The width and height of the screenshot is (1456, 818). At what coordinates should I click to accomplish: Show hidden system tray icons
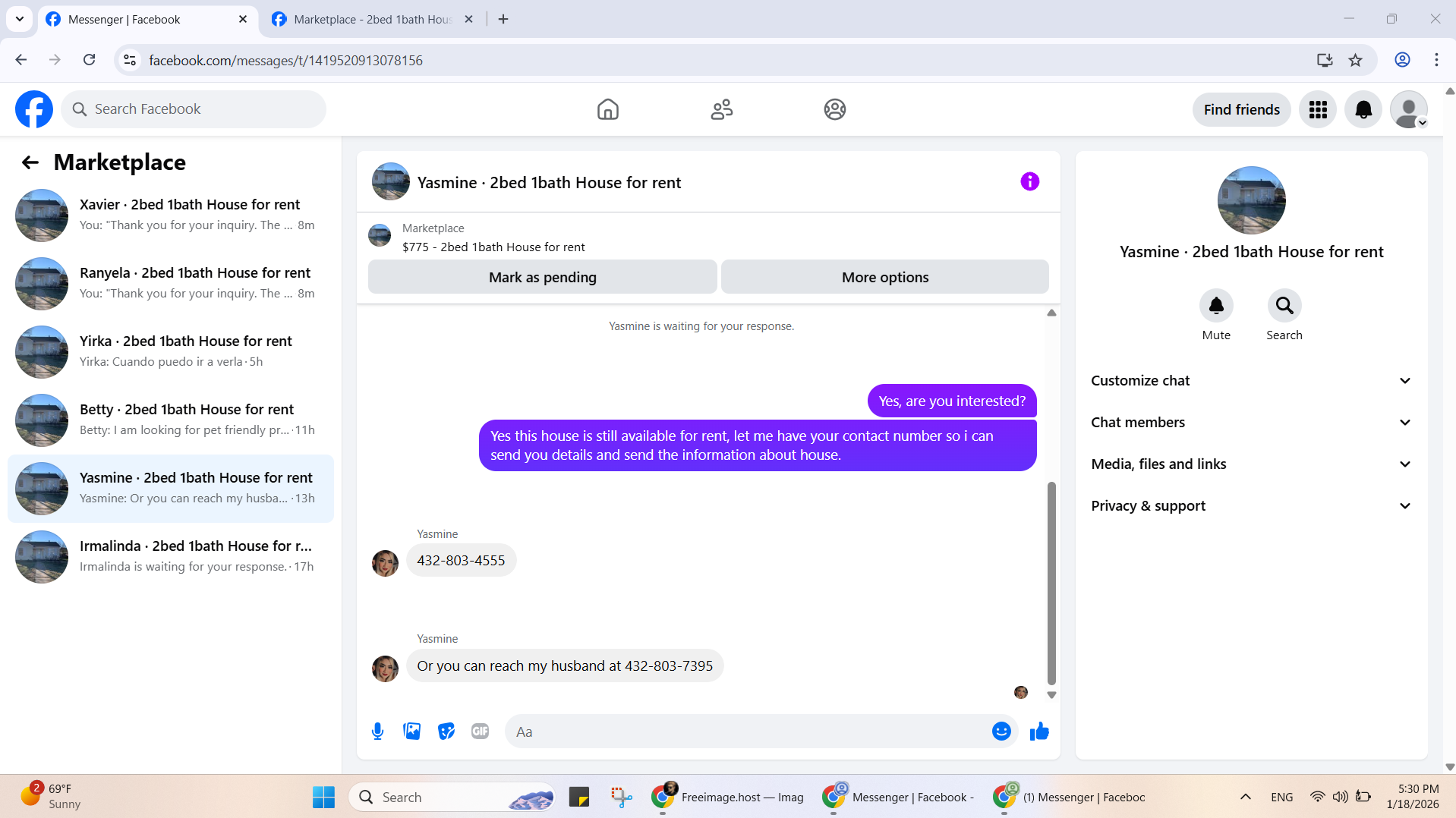[x=1245, y=798]
